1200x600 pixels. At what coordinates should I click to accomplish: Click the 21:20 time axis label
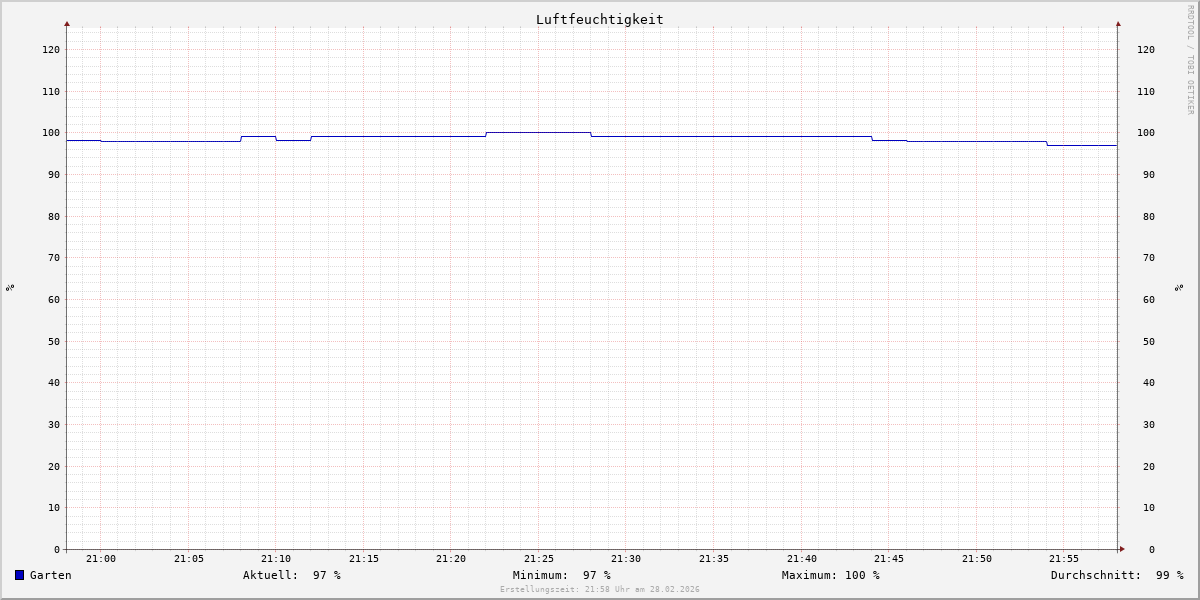tap(451, 559)
